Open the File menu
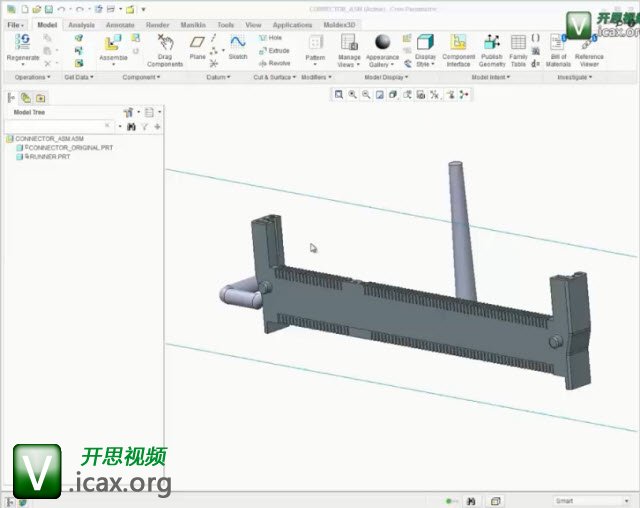 point(16,25)
